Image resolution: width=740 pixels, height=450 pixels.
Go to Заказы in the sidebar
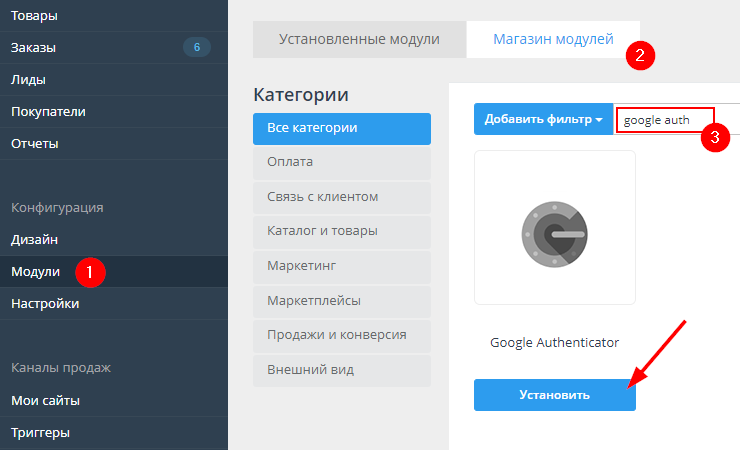[34, 47]
